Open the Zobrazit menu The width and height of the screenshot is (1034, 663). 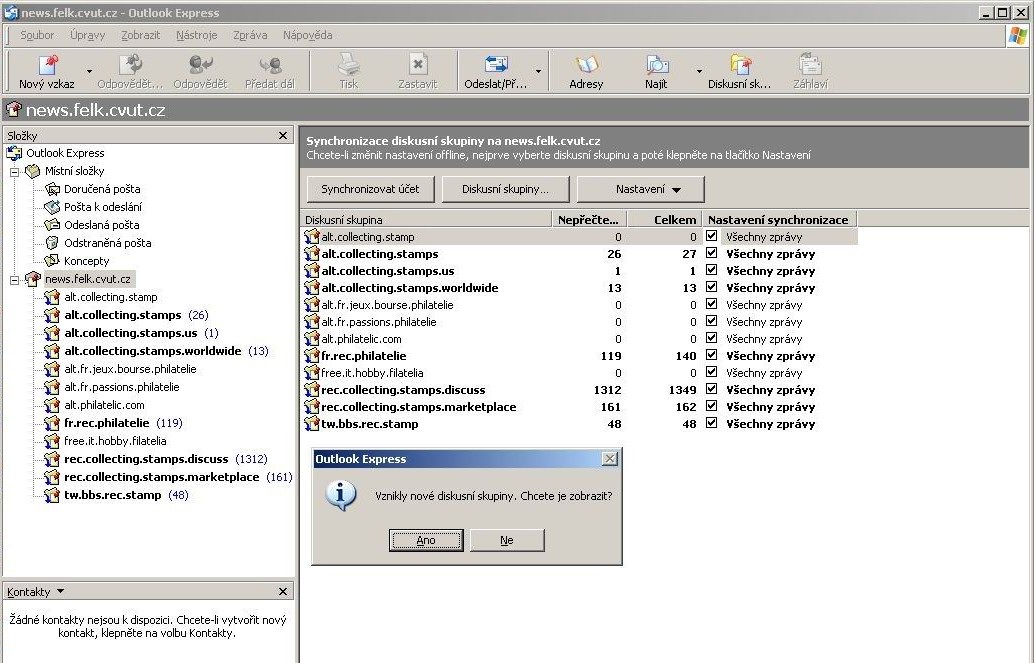click(140, 35)
